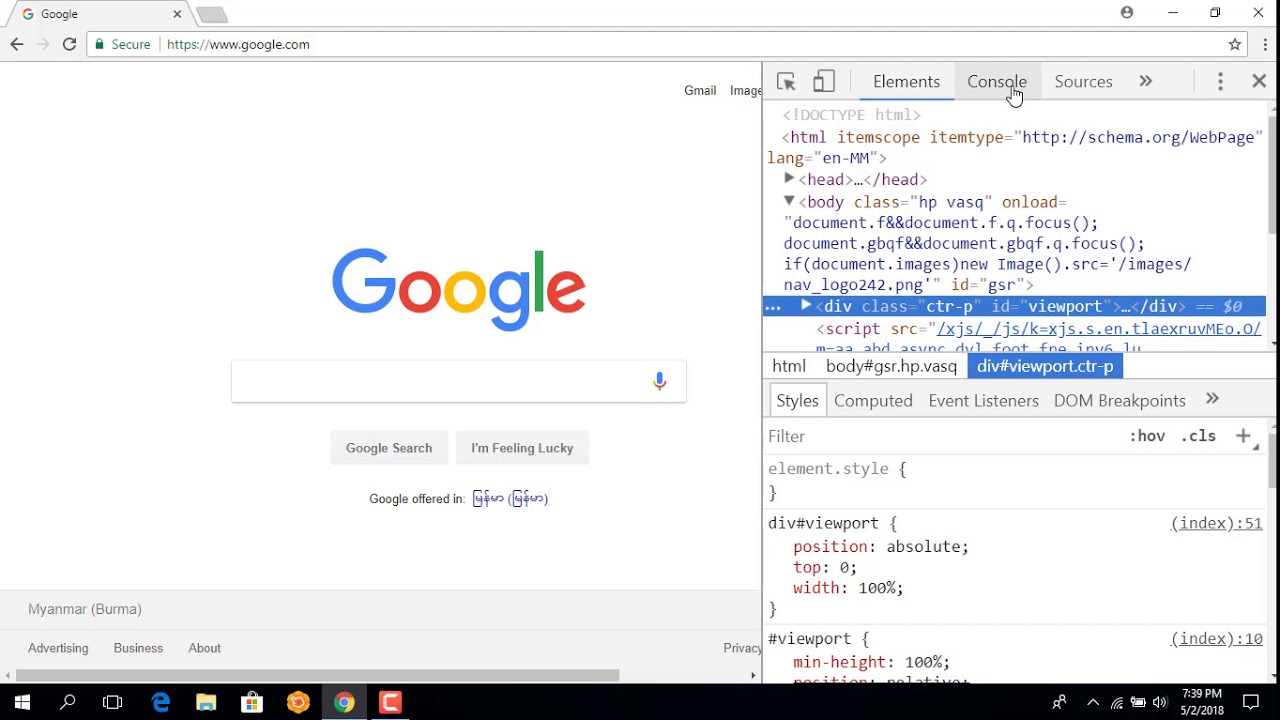Image resolution: width=1280 pixels, height=720 pixels.
Task: Open the Business footer link
Action: (138, 648)
